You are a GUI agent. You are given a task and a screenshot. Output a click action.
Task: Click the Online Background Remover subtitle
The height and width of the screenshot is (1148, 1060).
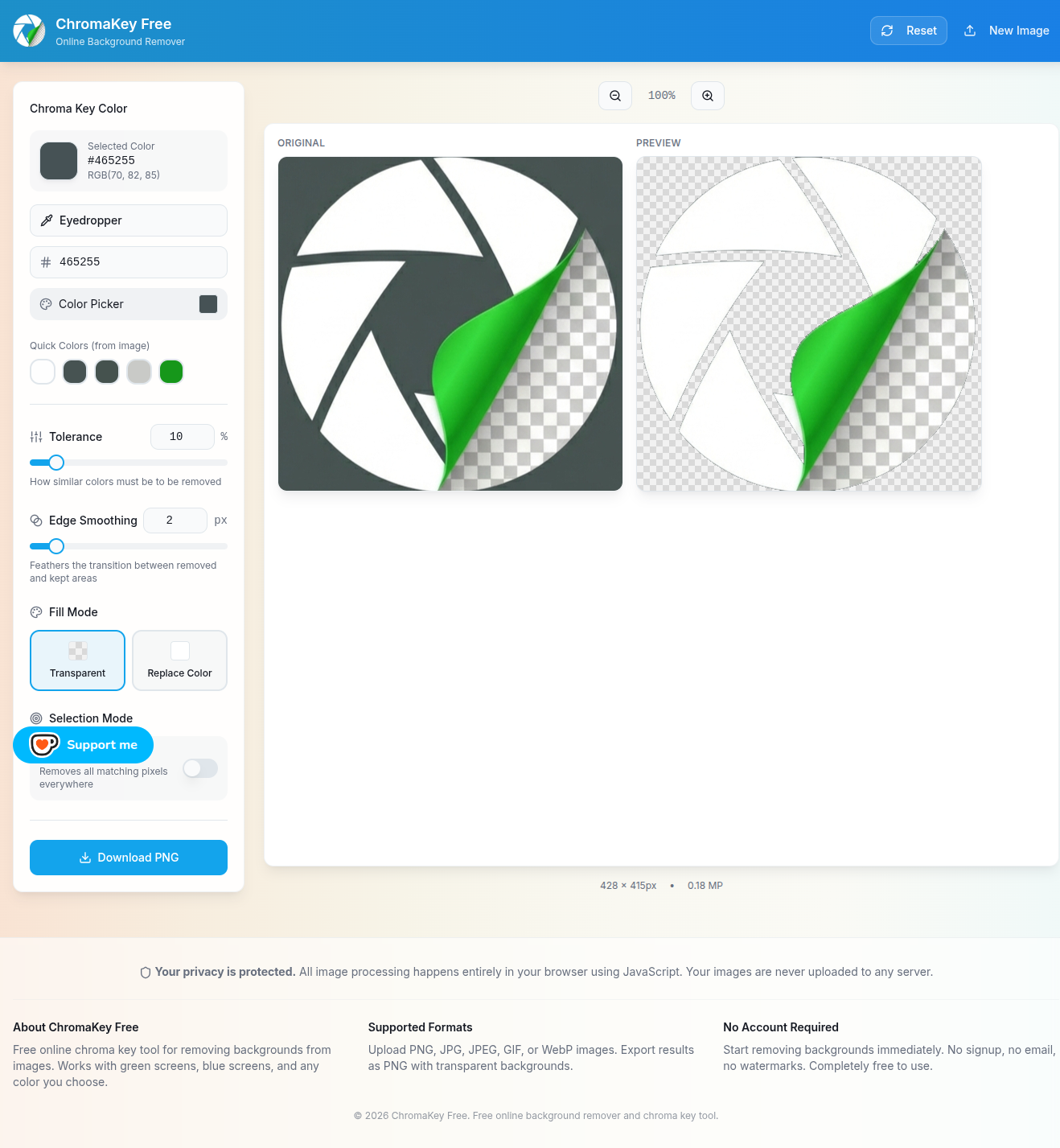tap(121, 42)
